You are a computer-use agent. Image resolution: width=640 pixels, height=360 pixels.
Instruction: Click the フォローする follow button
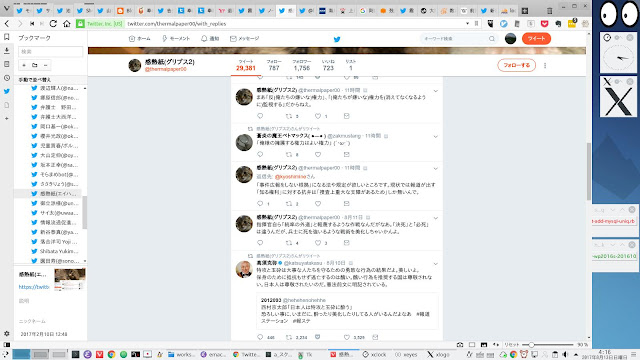pos(516,65)
